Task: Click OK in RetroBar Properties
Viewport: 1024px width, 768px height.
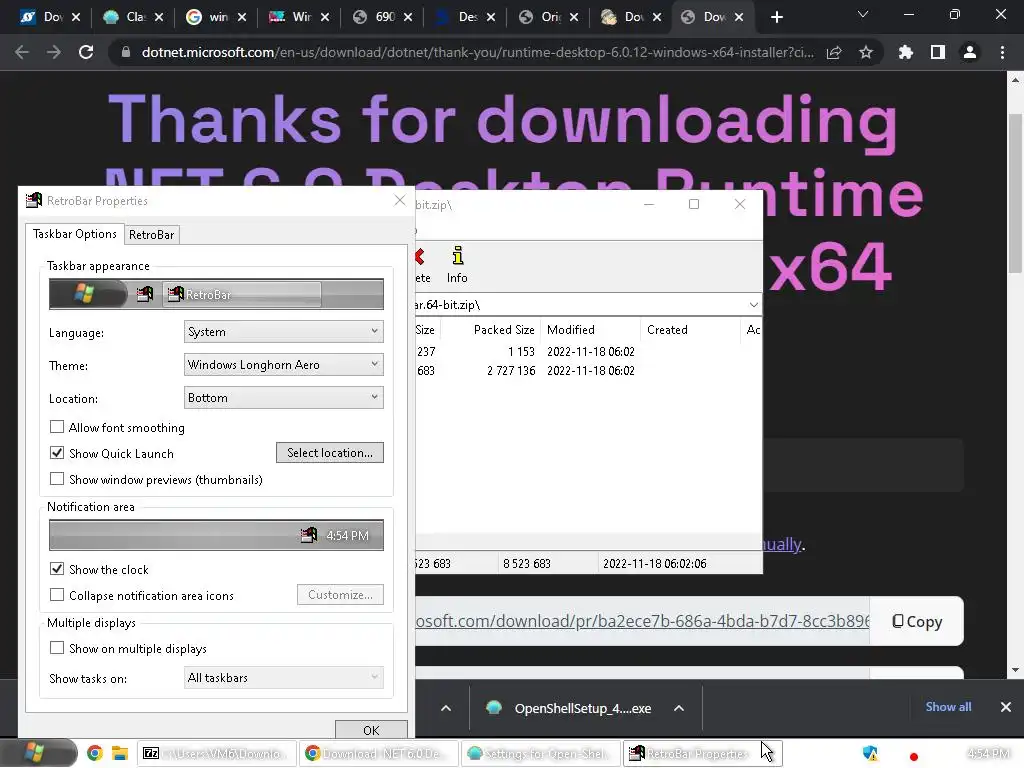Action: point(371,729)
